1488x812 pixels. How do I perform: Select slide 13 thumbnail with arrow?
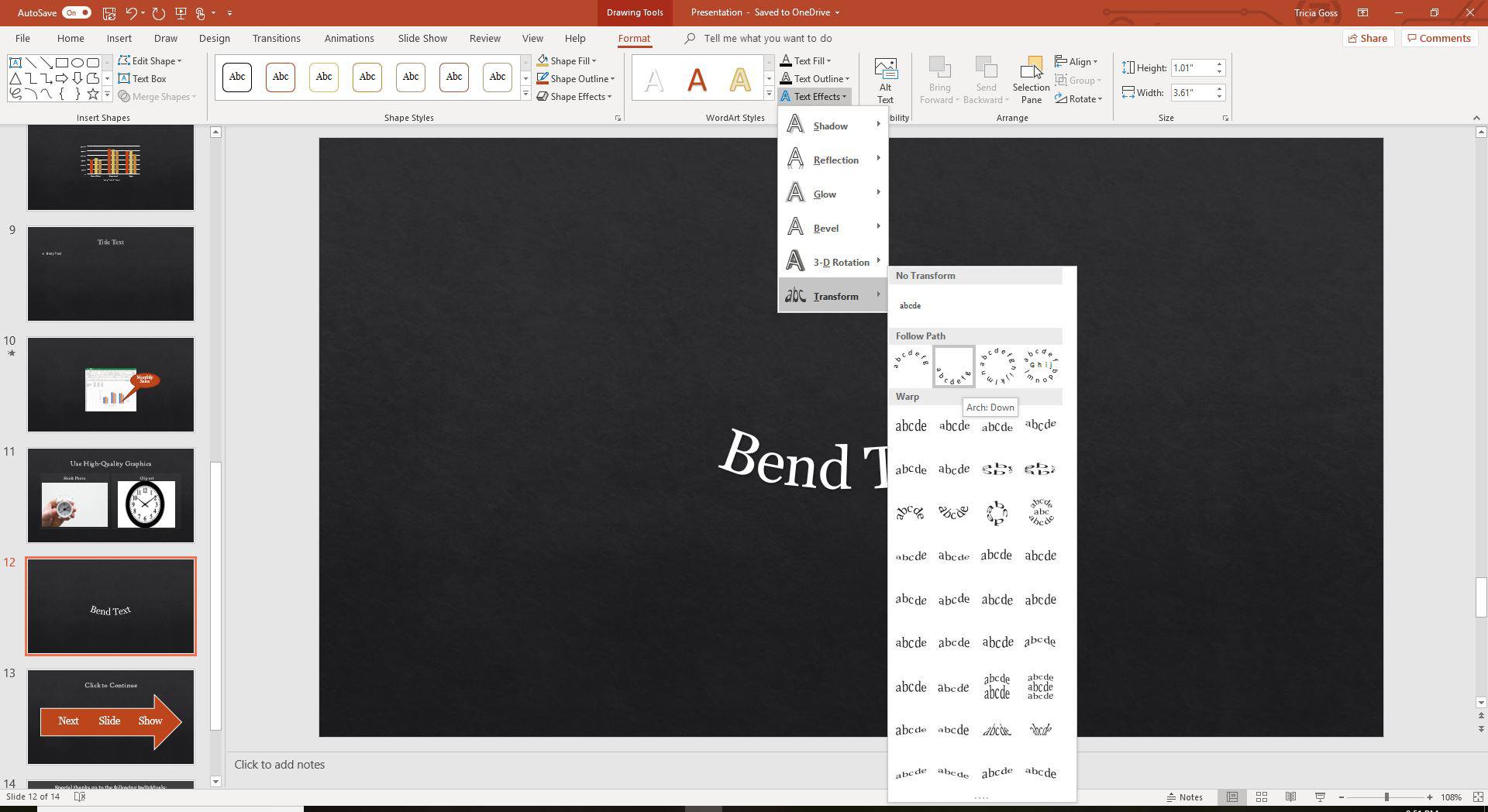(x=111, y=717)
